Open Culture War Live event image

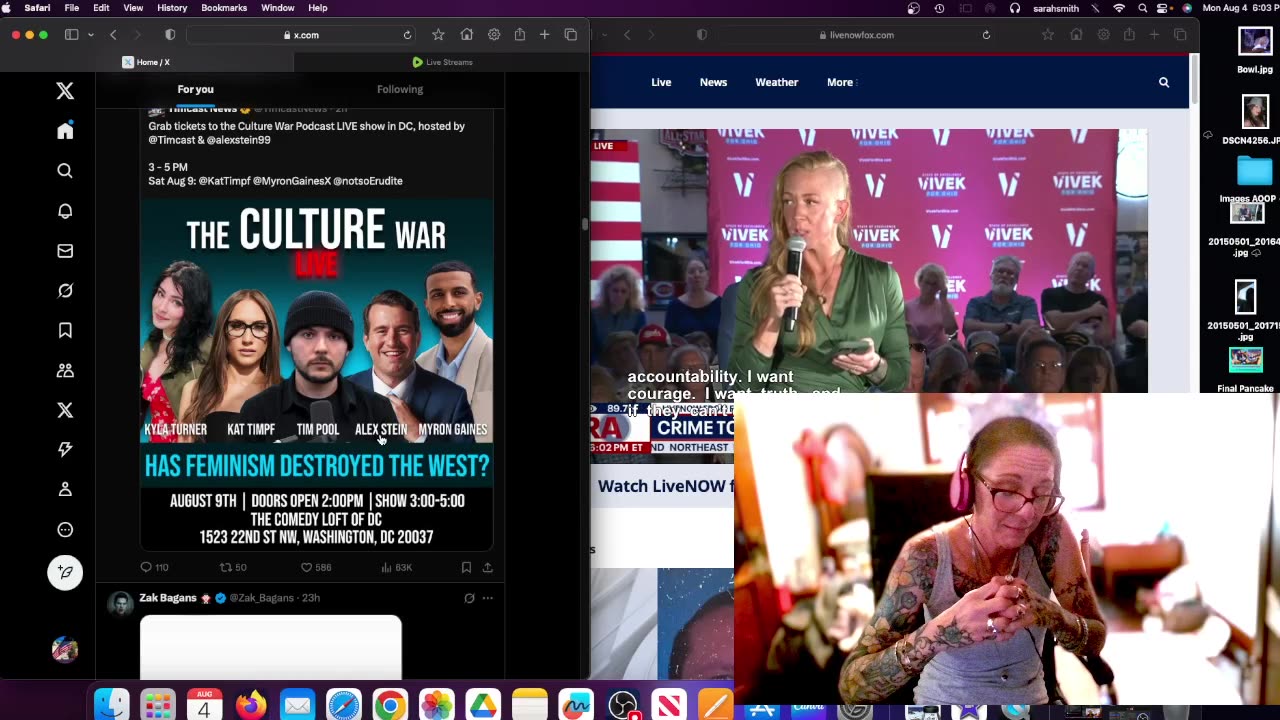[316, 375]
